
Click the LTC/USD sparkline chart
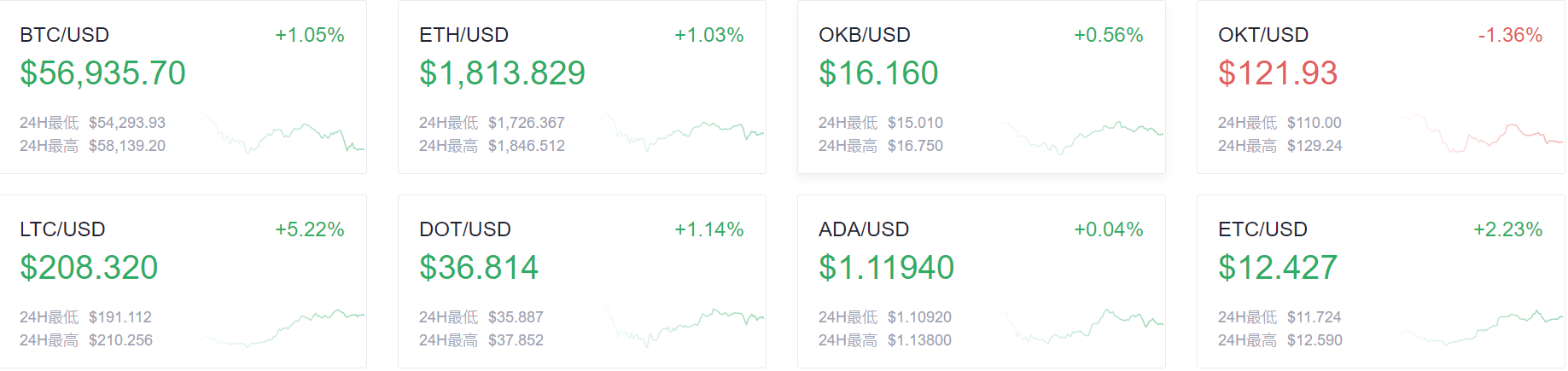[x=283, y=328]
